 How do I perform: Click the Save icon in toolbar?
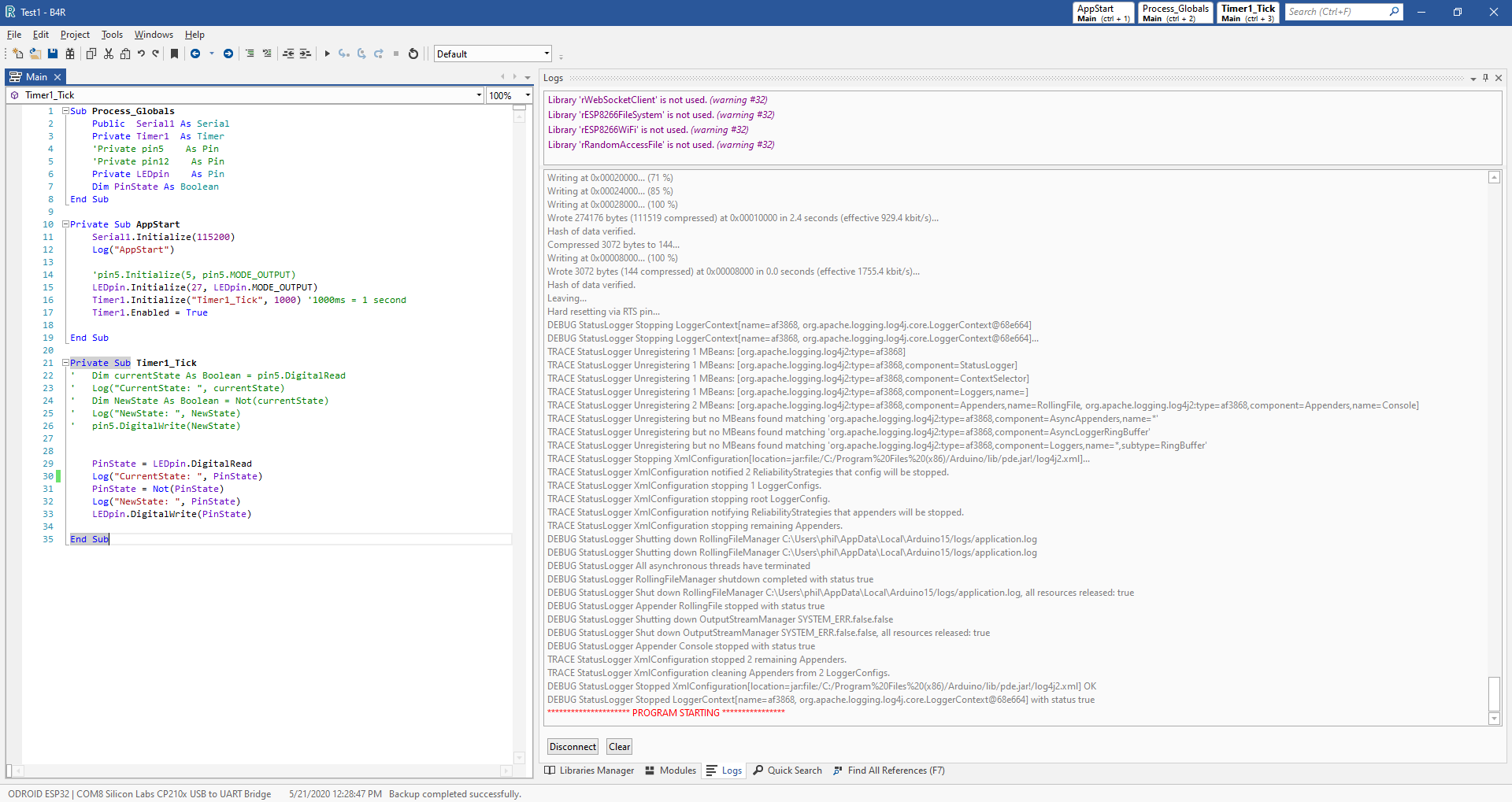[x=53, y=54]
